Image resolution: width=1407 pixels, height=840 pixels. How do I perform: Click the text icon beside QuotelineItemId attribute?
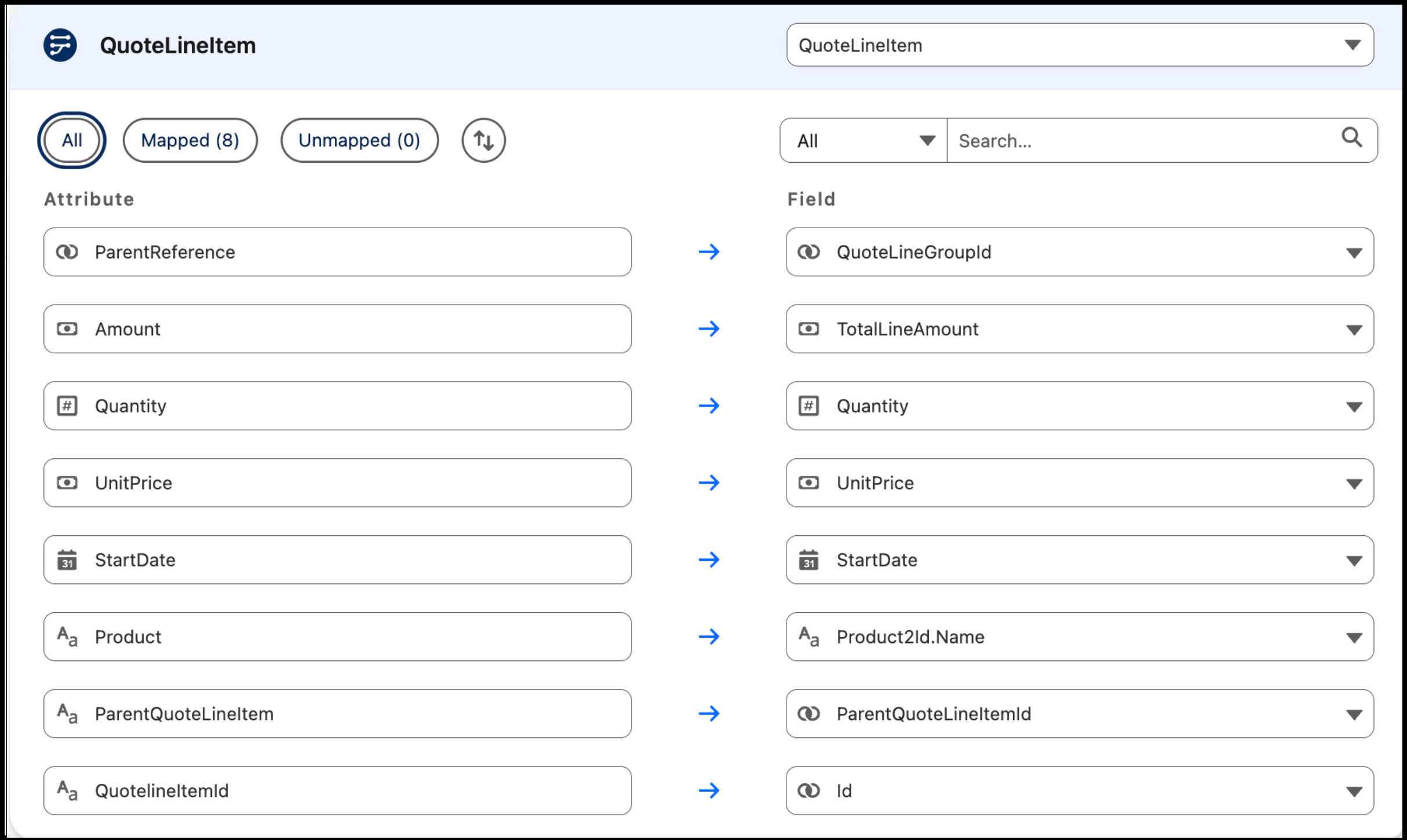coord(67,791)
